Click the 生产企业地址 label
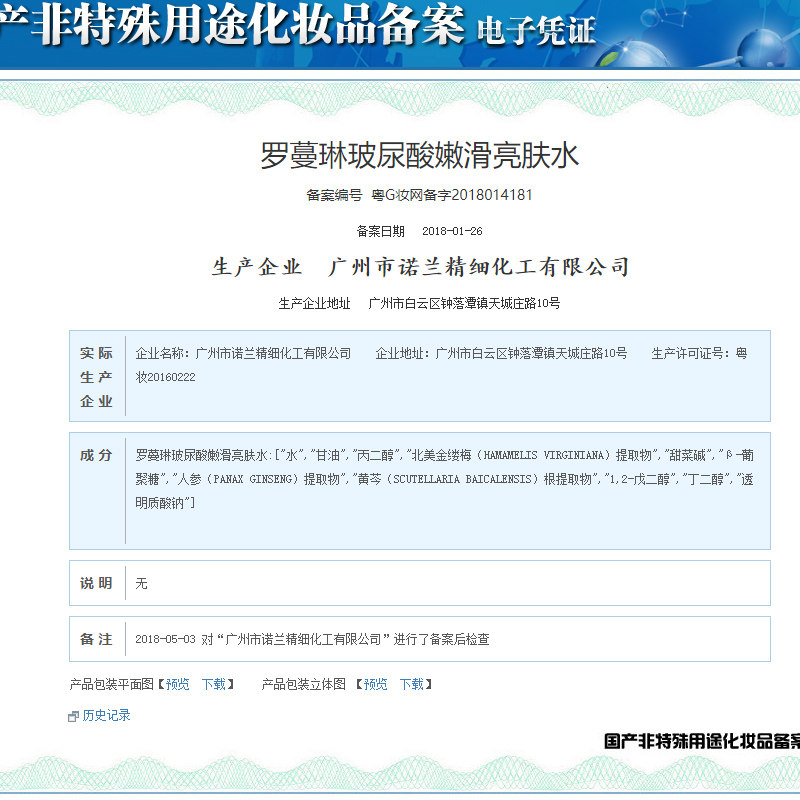 (314, 304)
